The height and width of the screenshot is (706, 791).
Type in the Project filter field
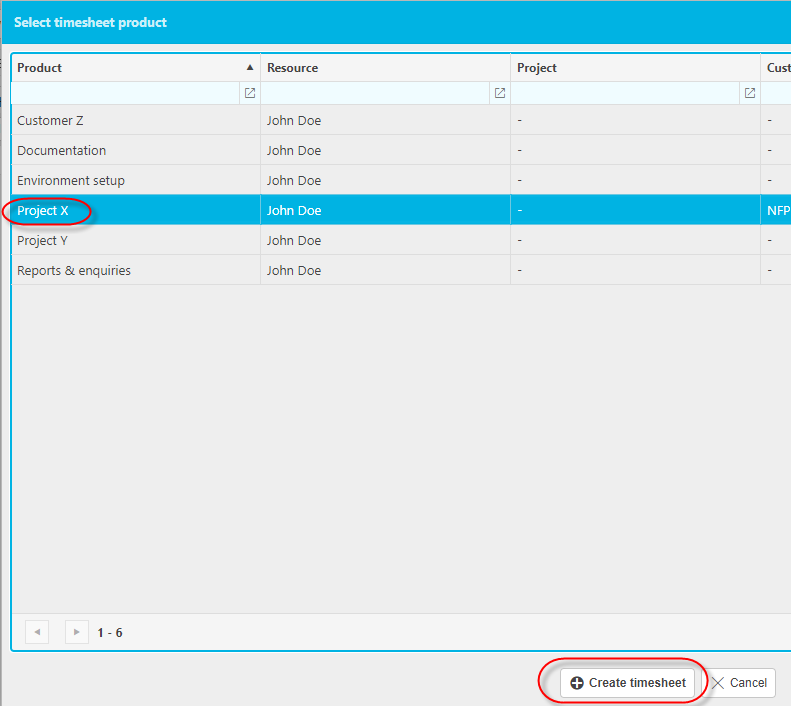[x=626, y=93]
